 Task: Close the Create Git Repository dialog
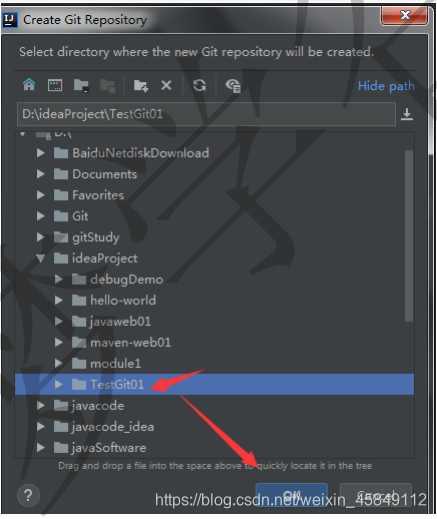[x=404, y=15]
